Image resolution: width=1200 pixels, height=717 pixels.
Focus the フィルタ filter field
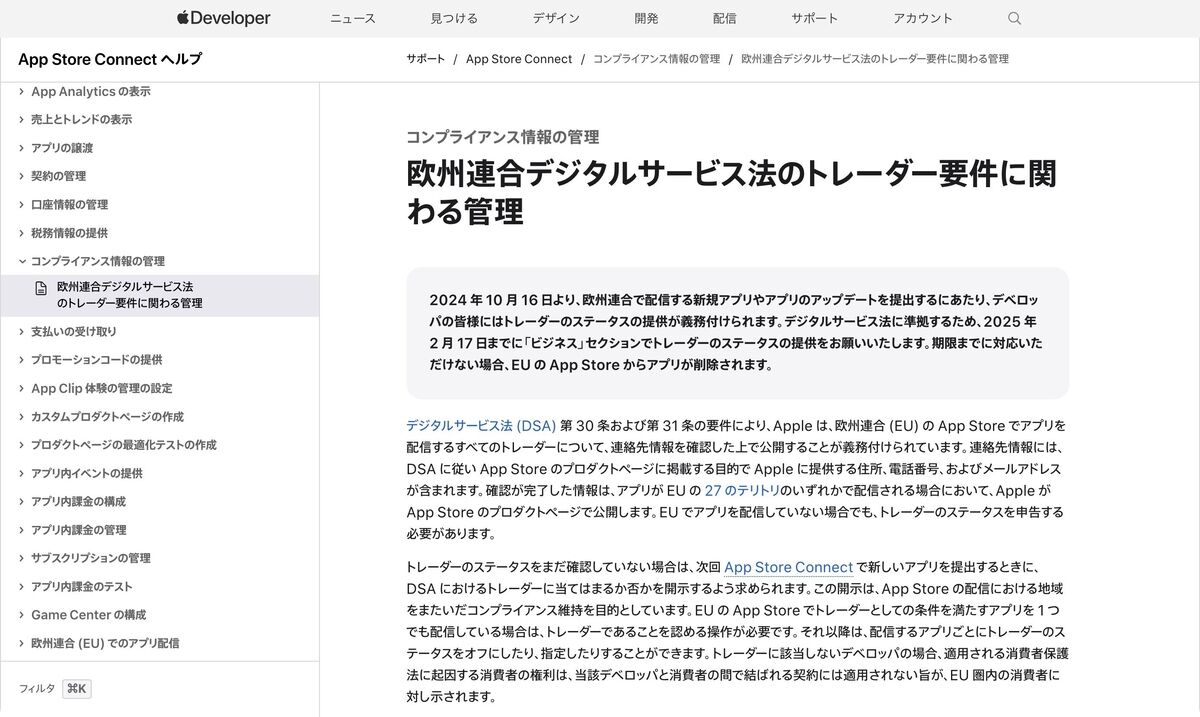[x=37, y=689]
